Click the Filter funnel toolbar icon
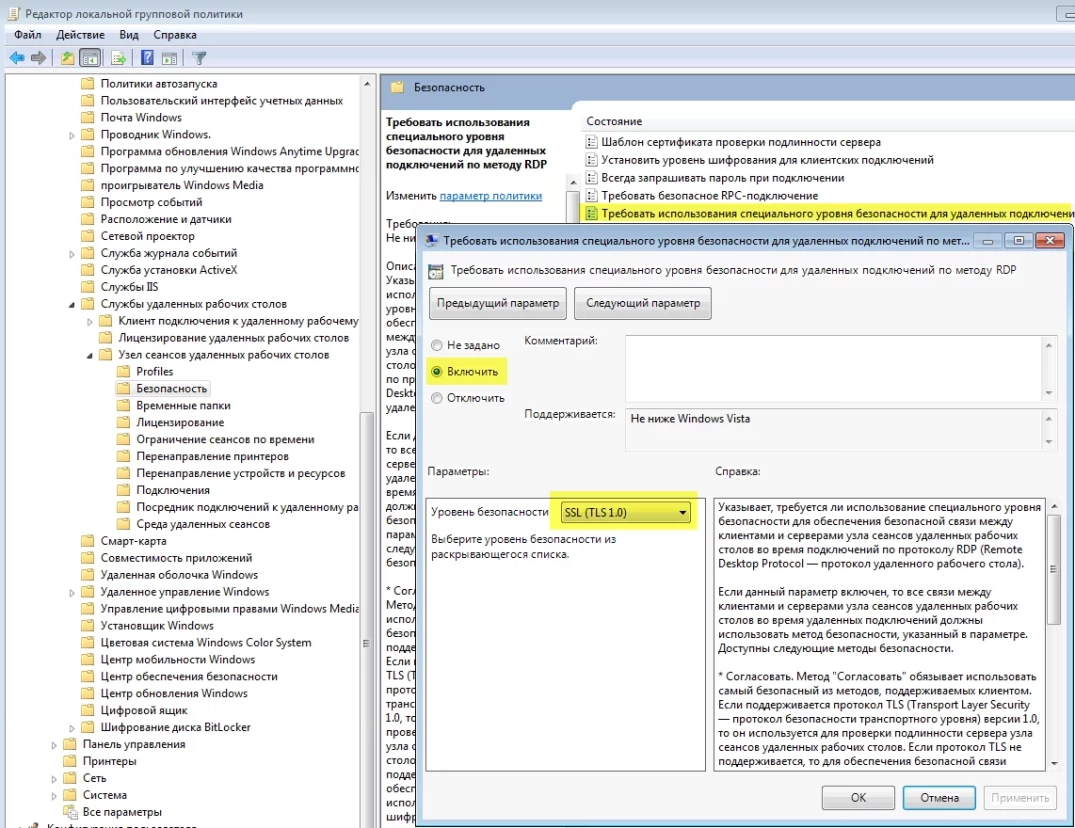Image resolution: width=1075 pixels, height=828 pixels. tap(199, 58)
